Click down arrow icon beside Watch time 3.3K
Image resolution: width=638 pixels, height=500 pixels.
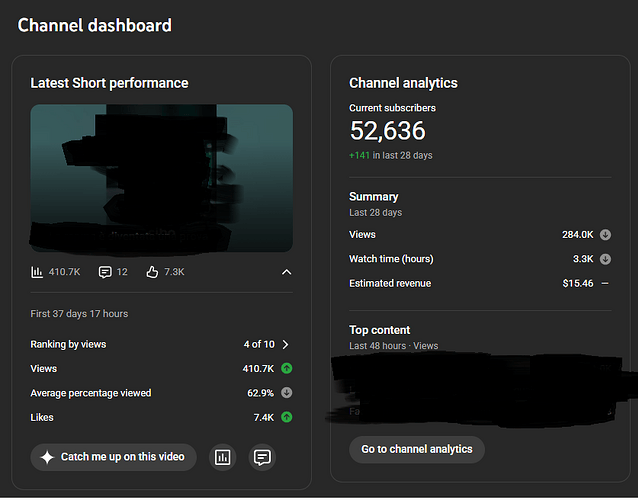pos(605,260)
